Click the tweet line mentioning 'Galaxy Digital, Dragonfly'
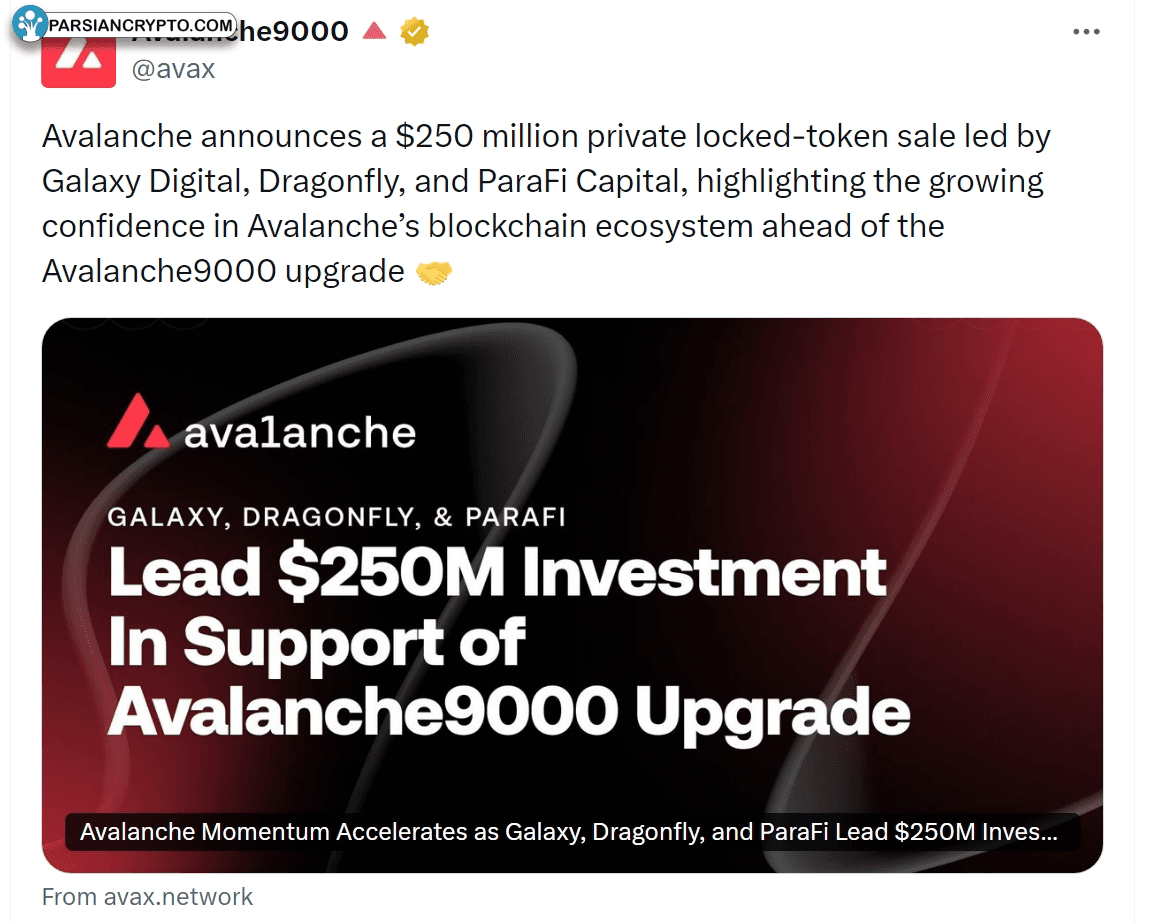 [x=543, y=182]
